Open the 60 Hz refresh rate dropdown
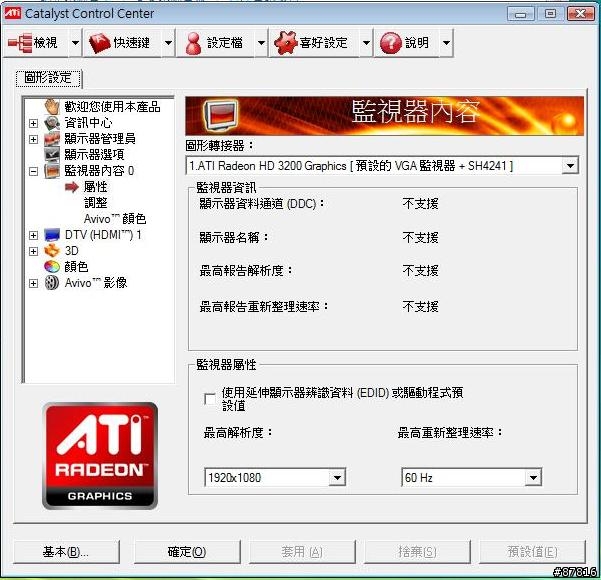 click(x=533, y=478)
